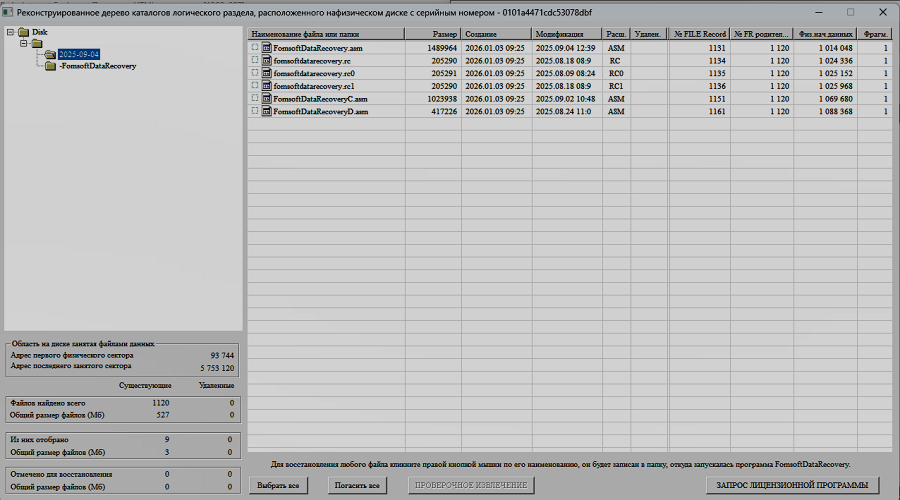Select the 2025-09-04 folder icon

(x=50, y=54)
